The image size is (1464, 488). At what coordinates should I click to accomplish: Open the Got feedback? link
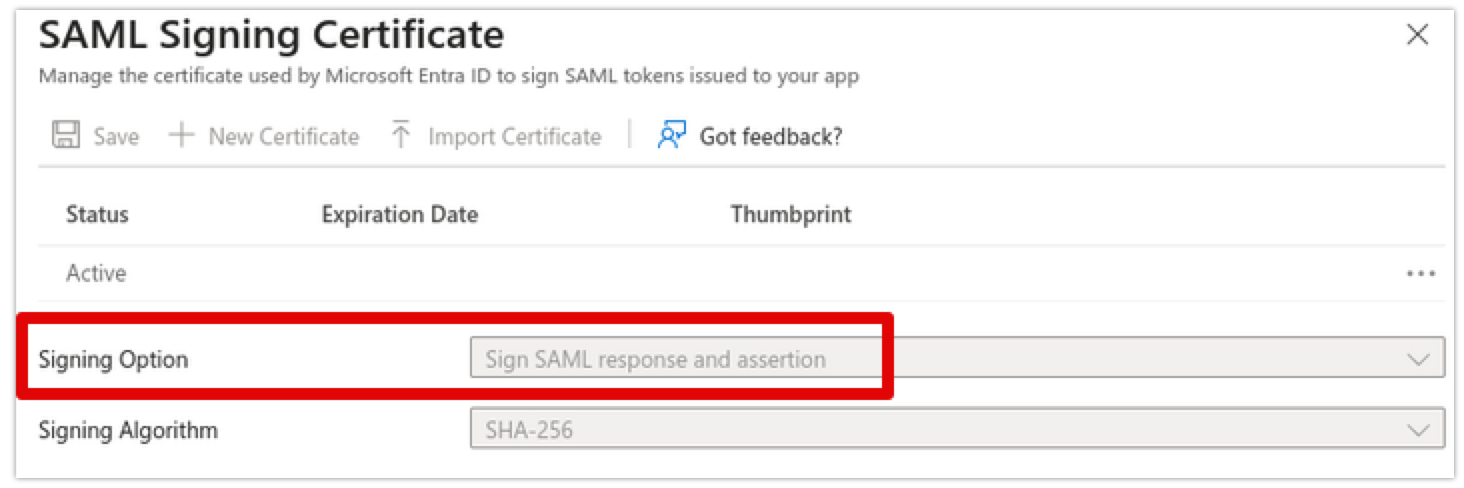pos(770,137)
